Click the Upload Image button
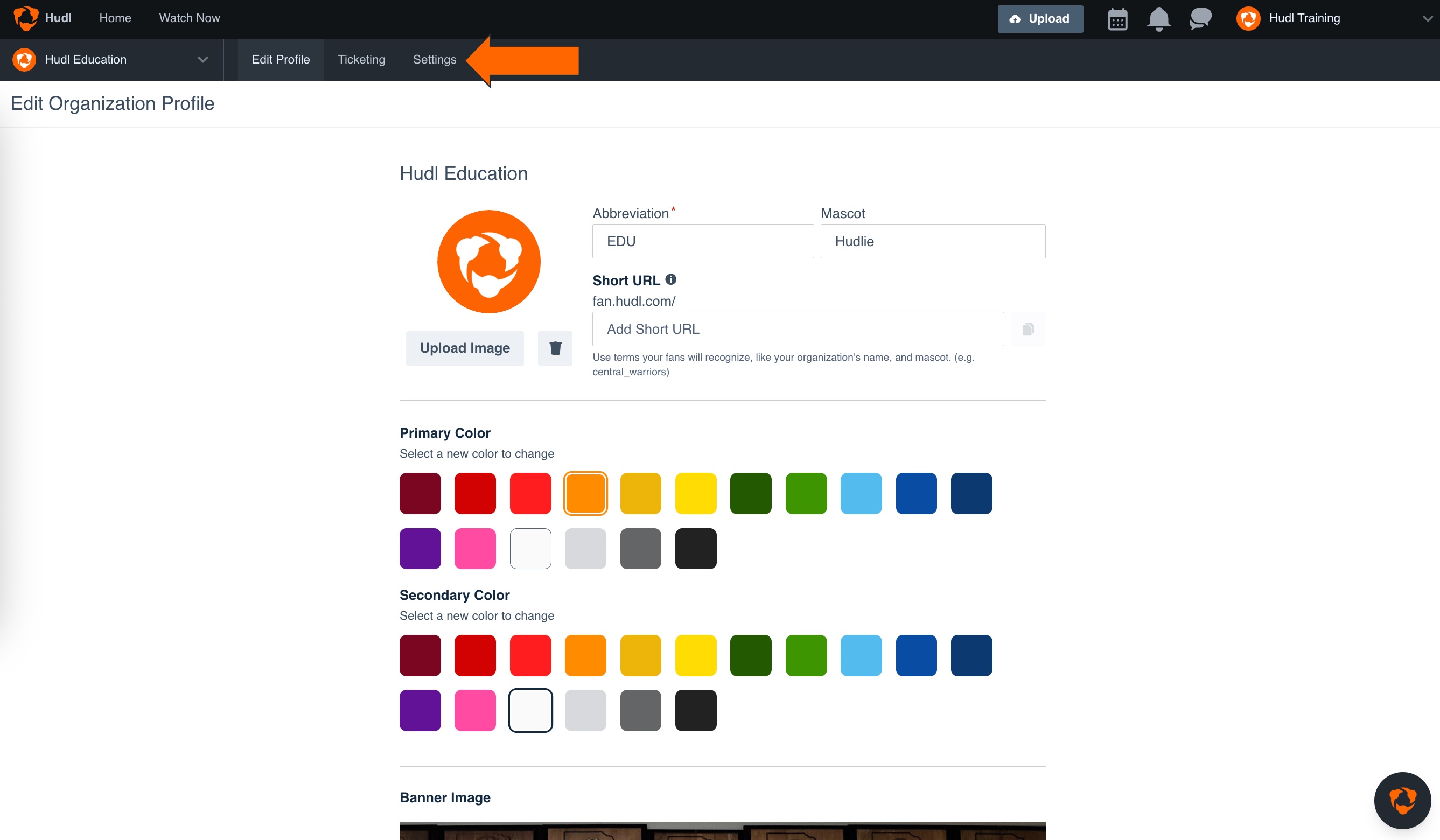 (465, 348)
